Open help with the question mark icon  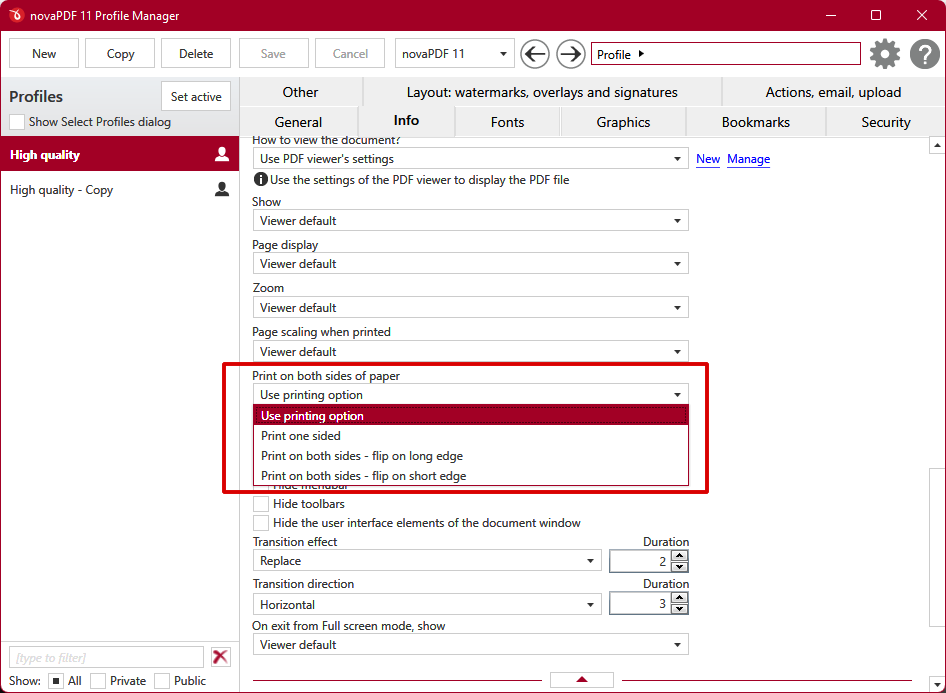[x=924, y=54]
